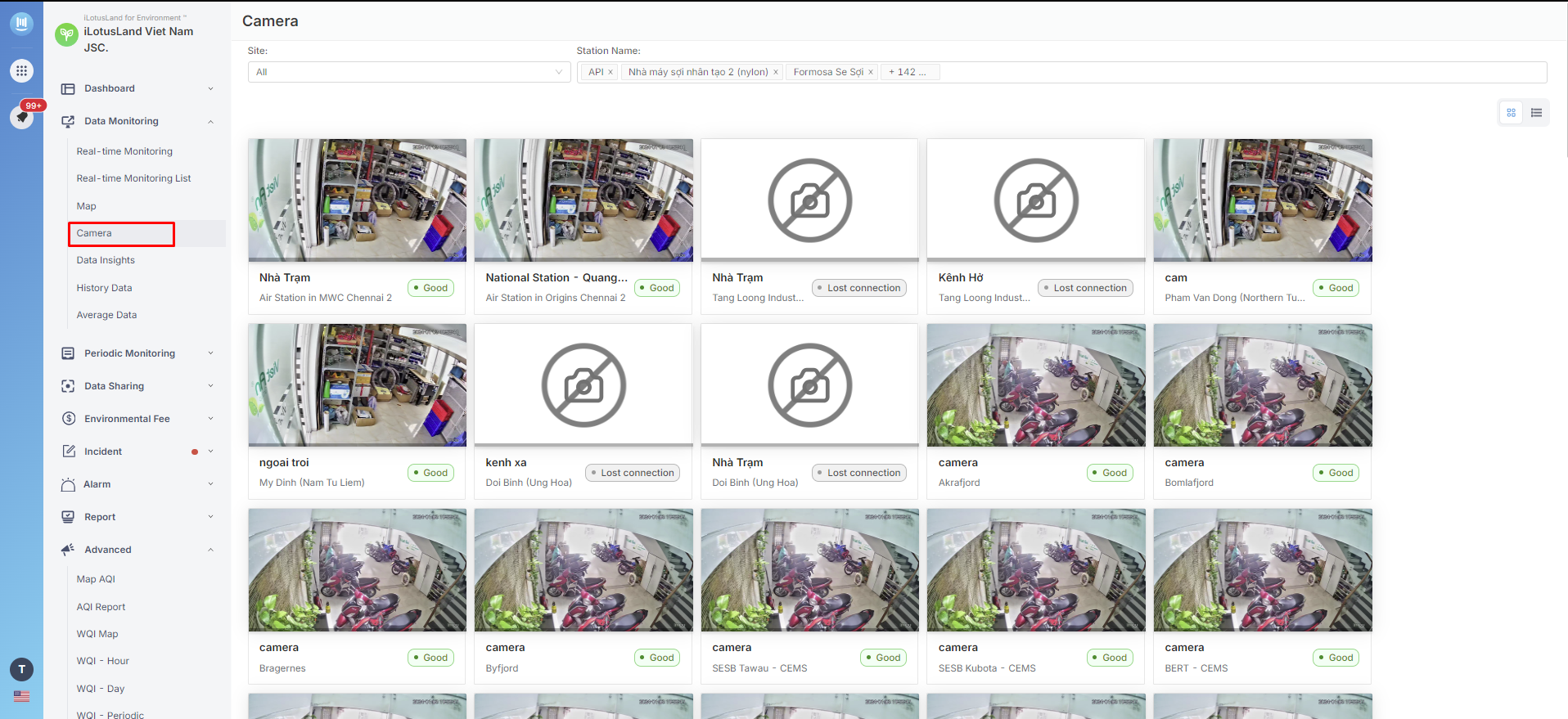Click the Data Sharing menu icon
This screenshot has width=1568, height=719.
point(68,386)
